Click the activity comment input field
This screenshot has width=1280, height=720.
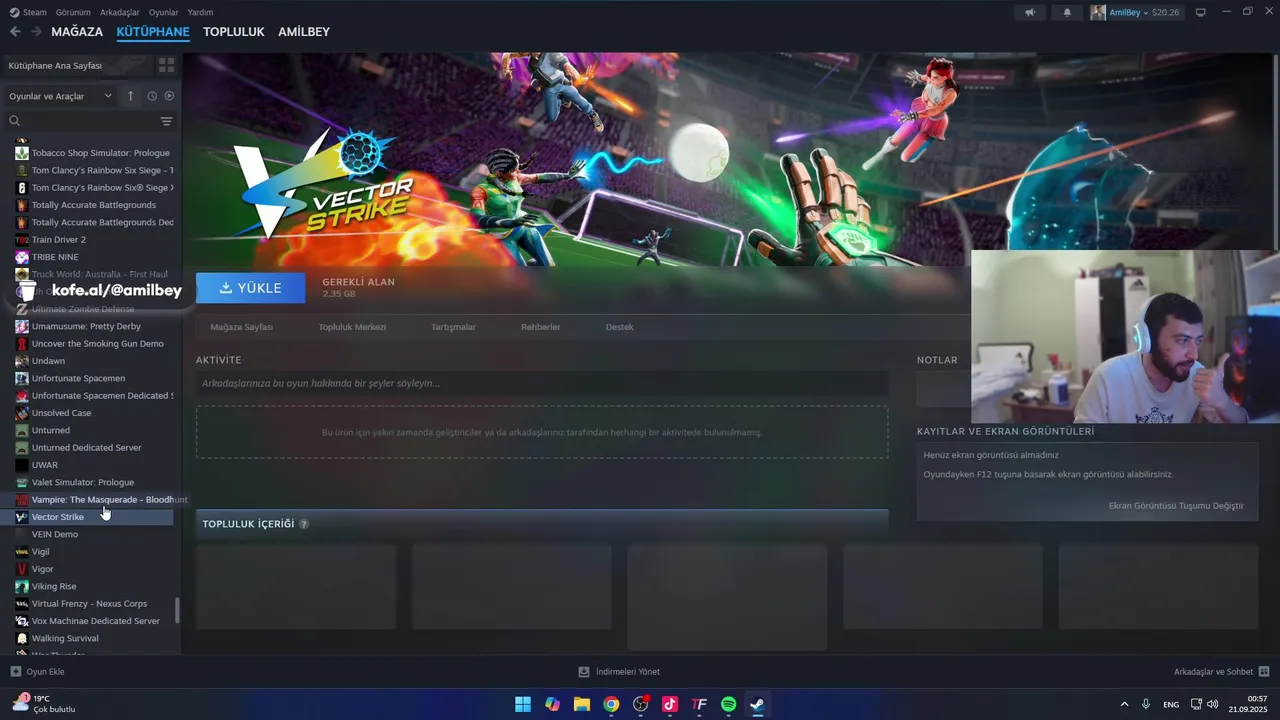tap(542, 383)
